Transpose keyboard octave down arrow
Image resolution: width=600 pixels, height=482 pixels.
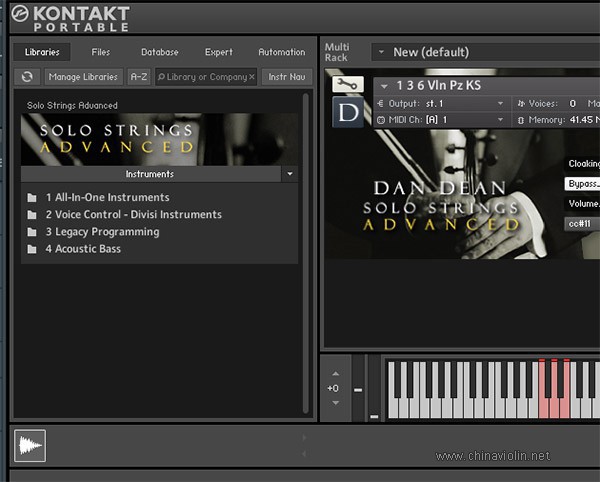336,403
